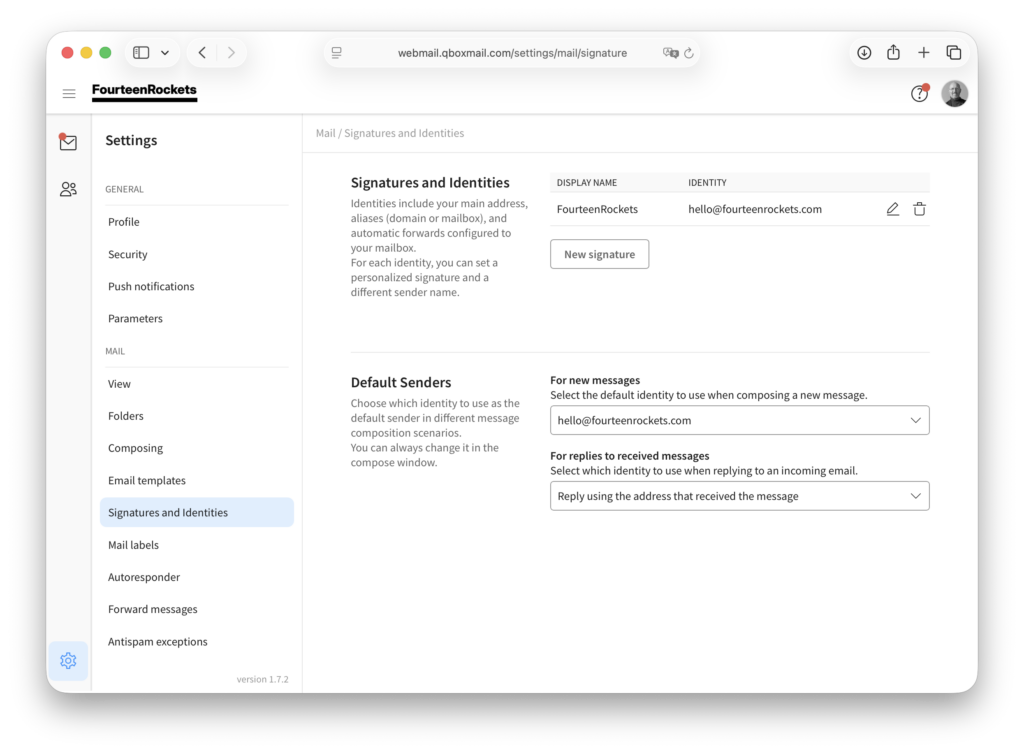The height and width of the screenshot is (754, 1024).
Task: Click the FourteenRockets display name cell
Action: click(597, 209)
